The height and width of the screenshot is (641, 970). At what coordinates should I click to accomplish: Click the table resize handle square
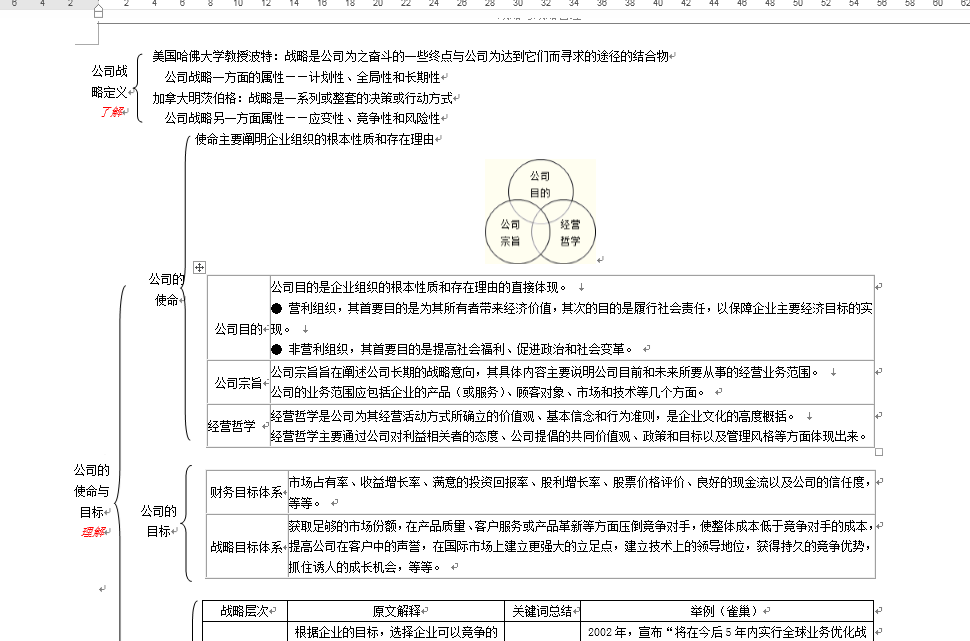click(x=879, y=452)
